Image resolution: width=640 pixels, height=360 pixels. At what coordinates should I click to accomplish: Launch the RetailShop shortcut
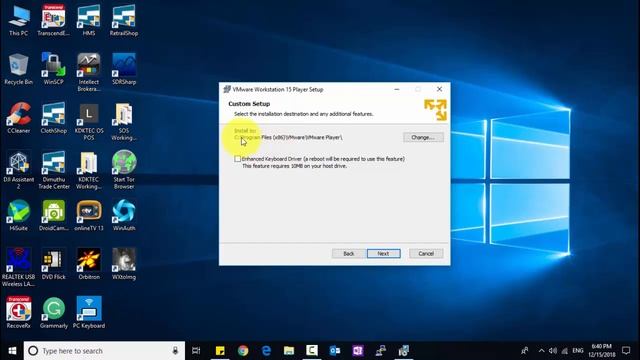click(124, 20)
